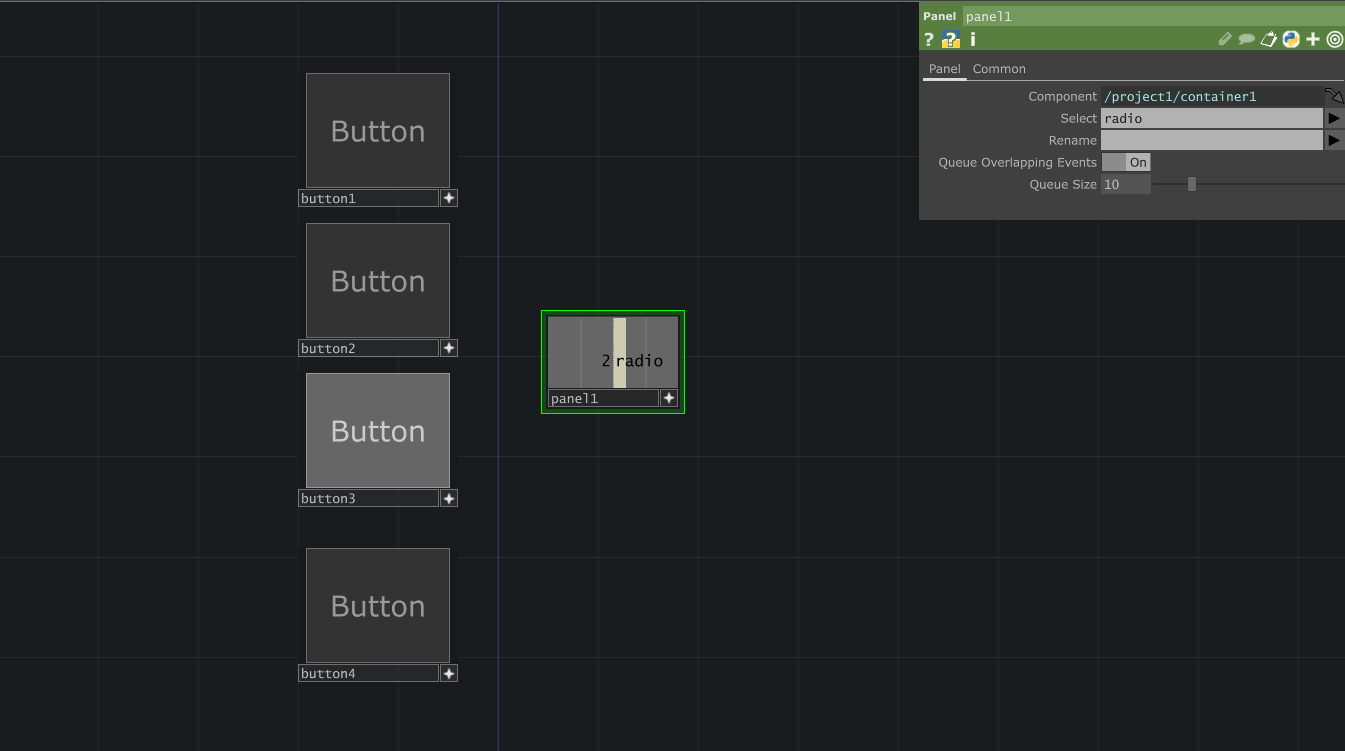Switch to the Common tab
This screenshot has width=1345, height=751.
tap(998, 68)
